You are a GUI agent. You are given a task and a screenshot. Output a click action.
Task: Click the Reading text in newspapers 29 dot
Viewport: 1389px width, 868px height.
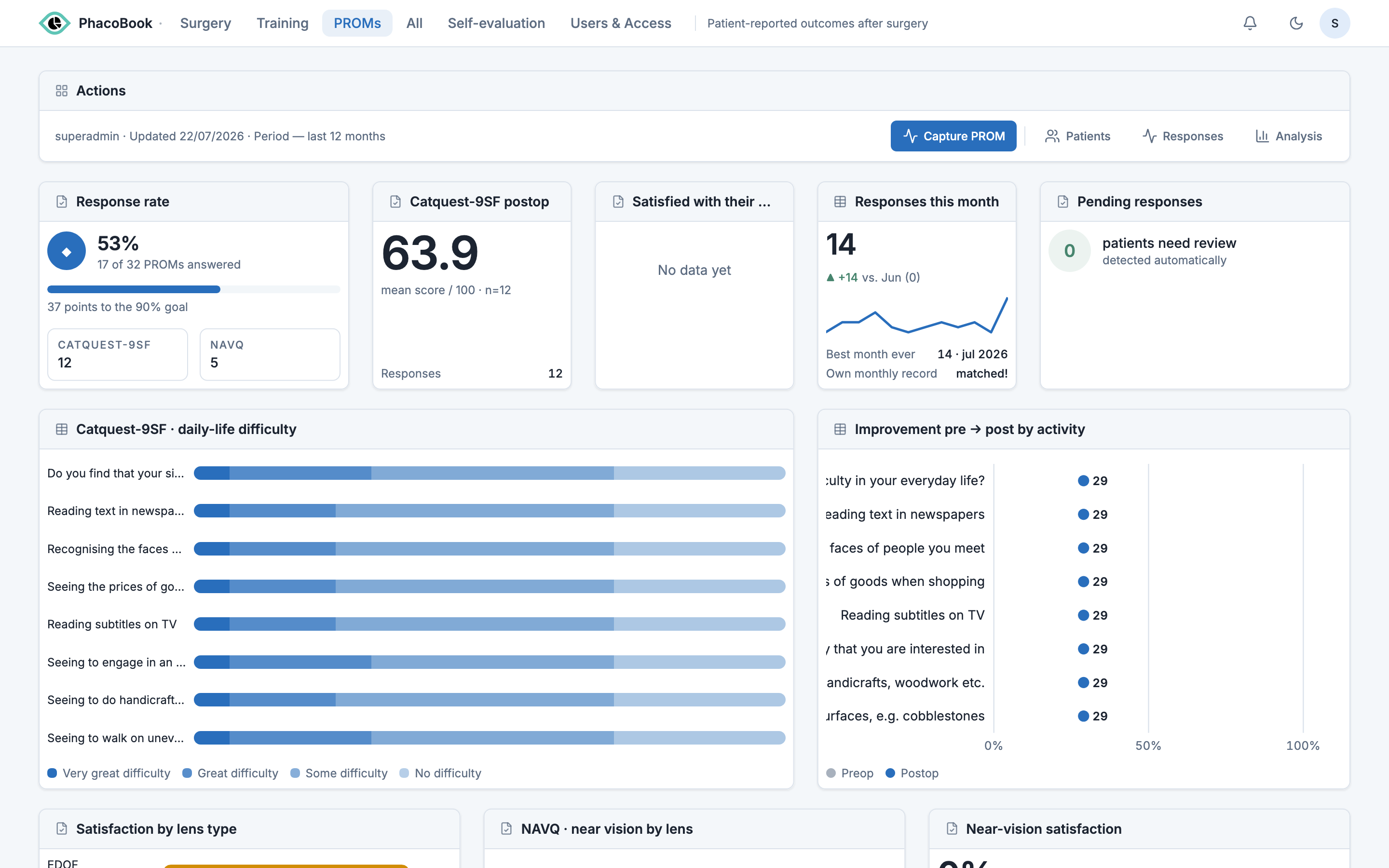(x=1084, y=515)
